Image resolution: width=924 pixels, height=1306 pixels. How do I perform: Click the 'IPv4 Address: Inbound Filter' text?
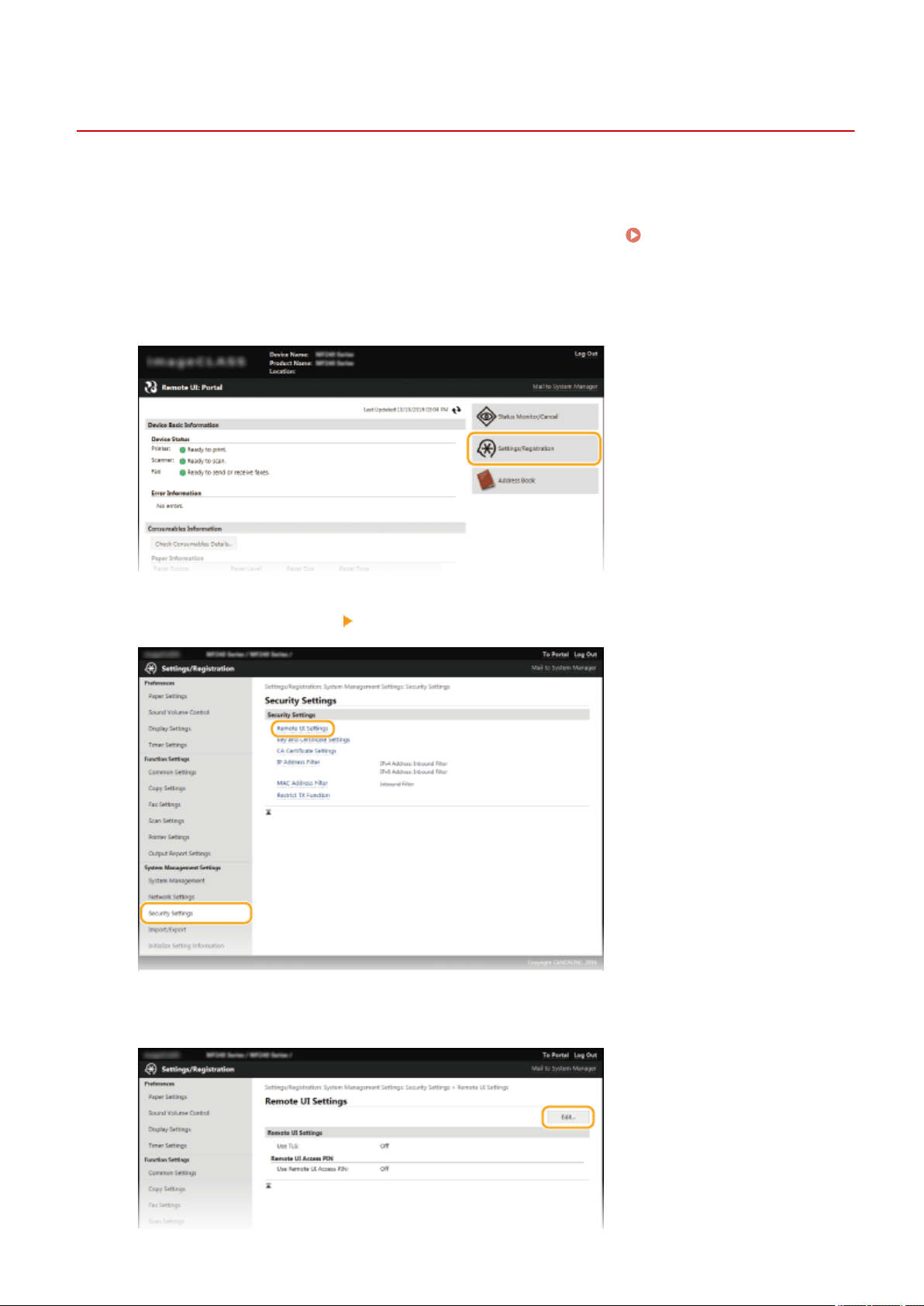(413, 763)
